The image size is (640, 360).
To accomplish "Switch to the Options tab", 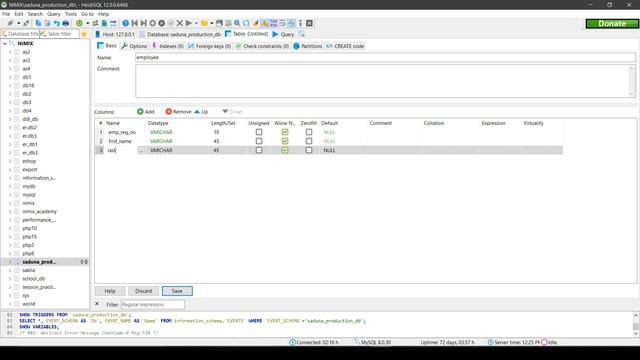I will pyautogui.click(x=134, y=46).
